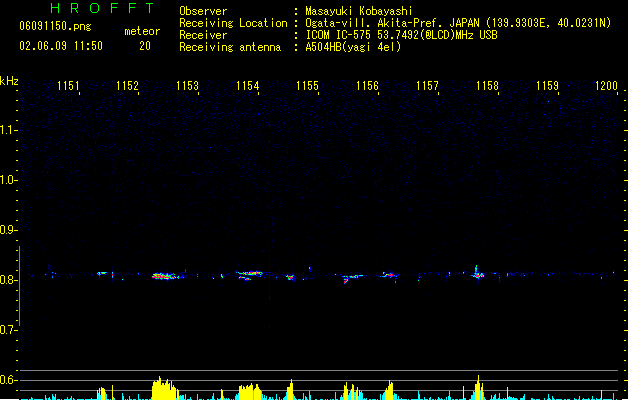Click the meteor echo spike near 1158
Image resolution: width=629 pixels, height=400 pixels.
coord(477,273)
